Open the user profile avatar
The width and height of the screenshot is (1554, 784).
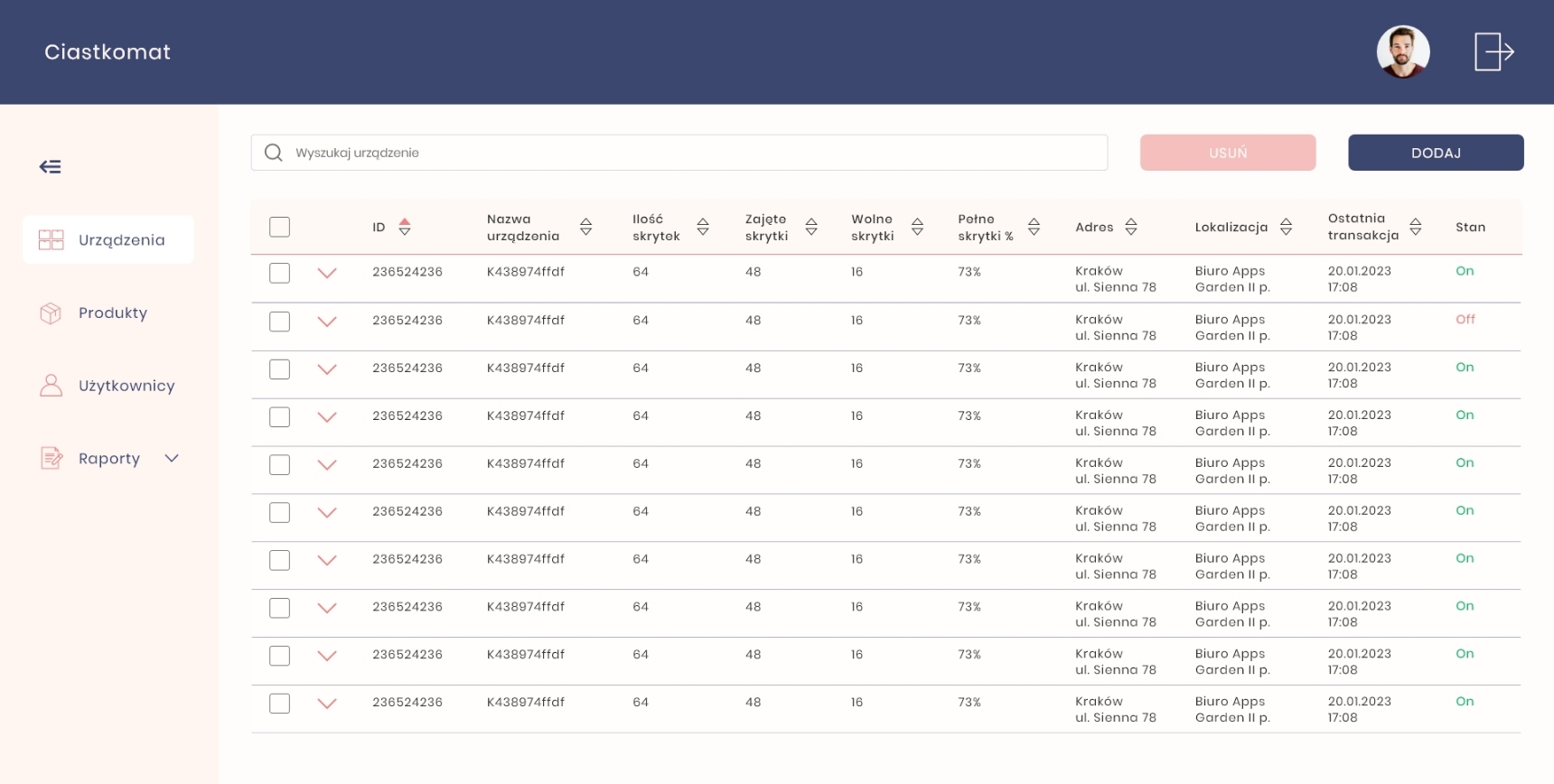pyautogui.click(x=1402, y=51)
